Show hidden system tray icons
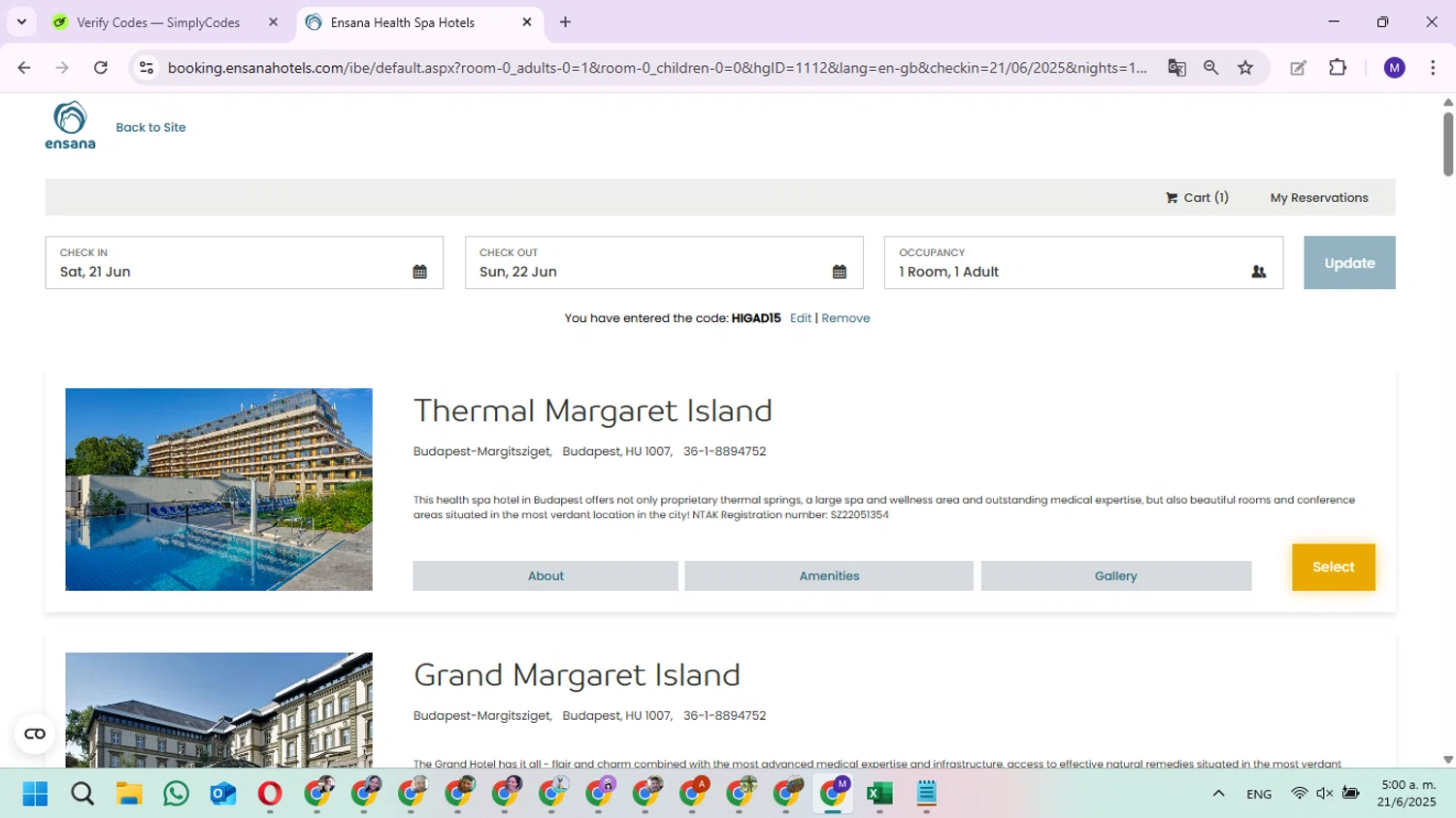 tap(1218, 794)
